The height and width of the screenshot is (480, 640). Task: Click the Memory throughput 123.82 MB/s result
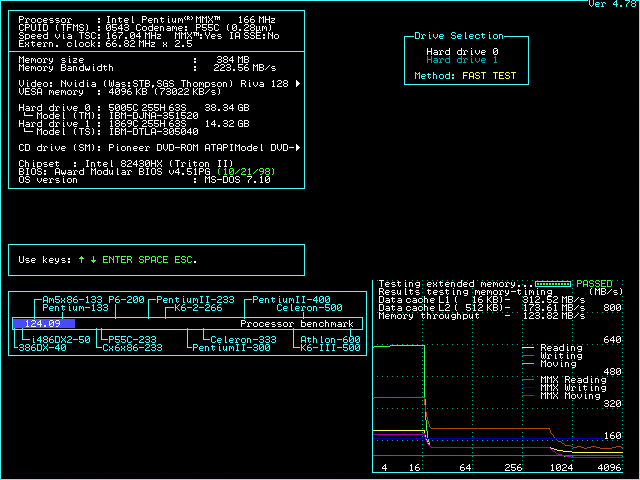pos(482,316)
